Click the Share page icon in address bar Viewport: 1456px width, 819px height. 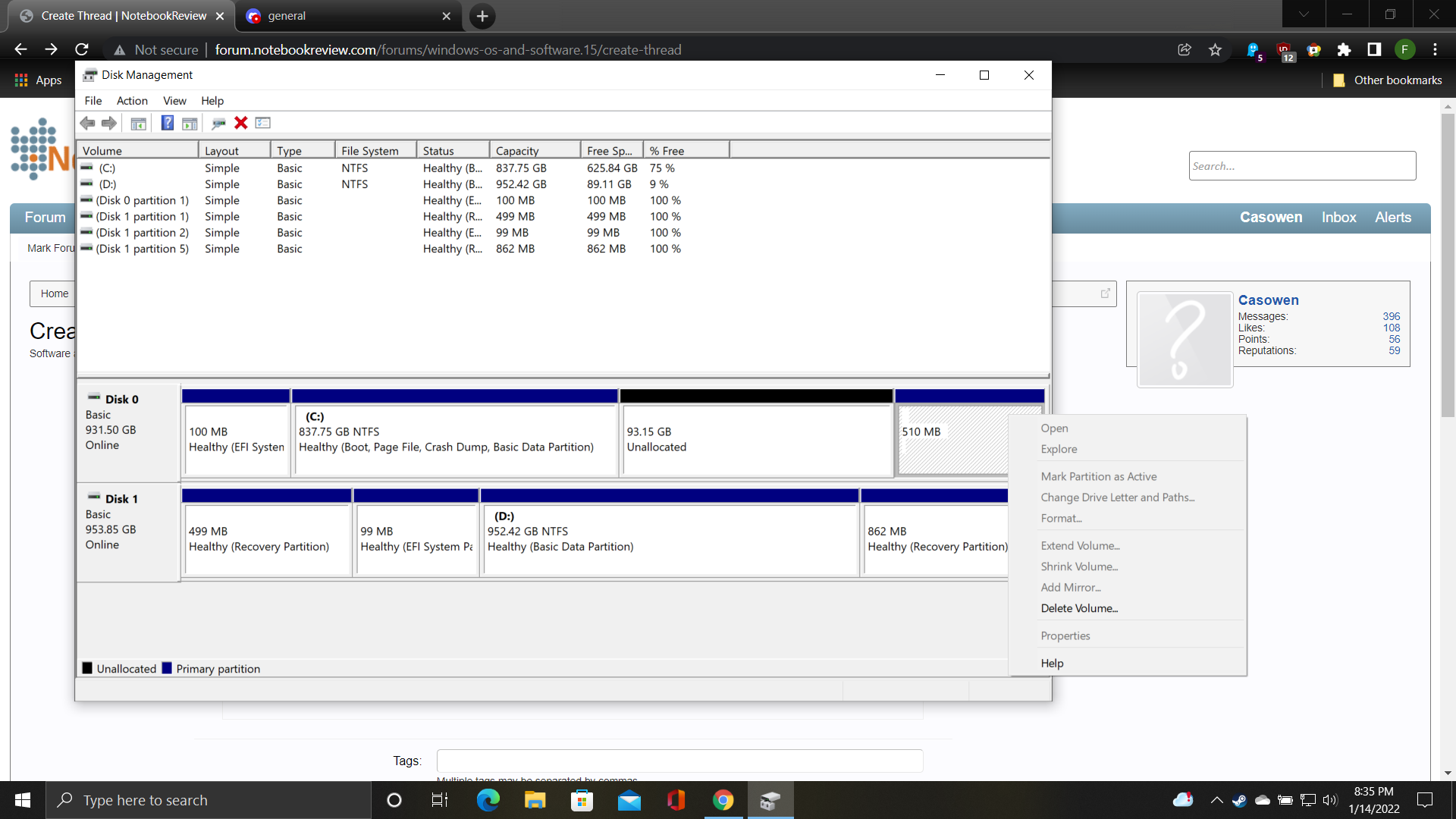pyautogui.click(x=1184, y=49)
